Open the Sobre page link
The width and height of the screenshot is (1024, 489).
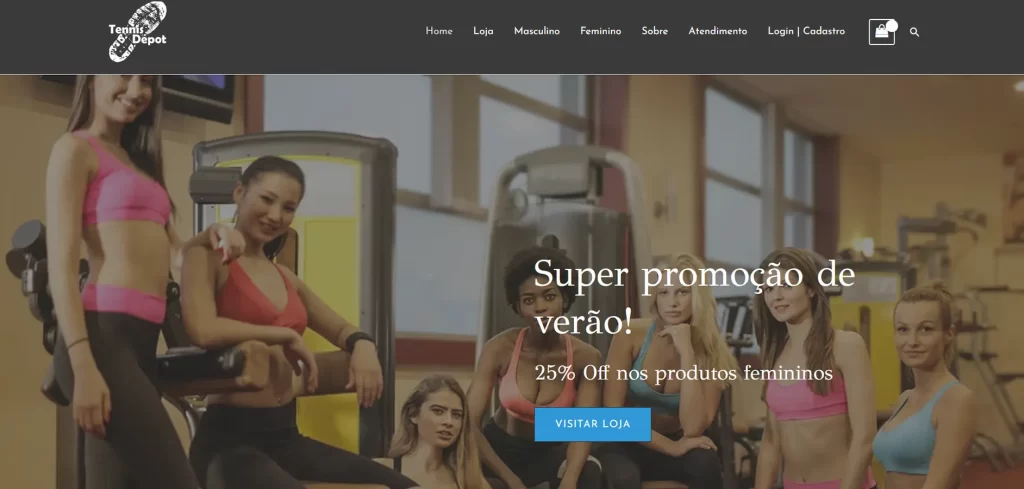(x=654, y=31)
